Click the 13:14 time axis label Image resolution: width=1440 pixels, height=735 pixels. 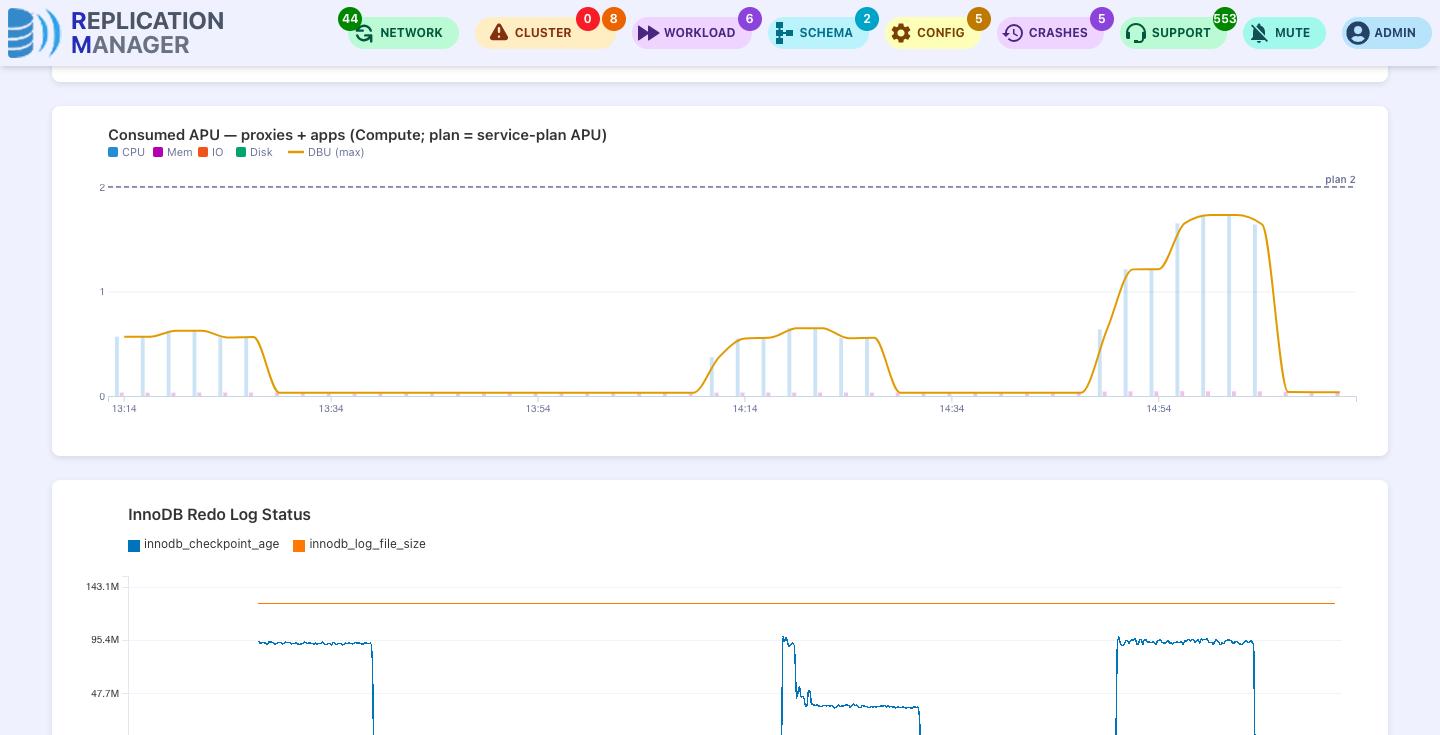[x=124, y=409]
